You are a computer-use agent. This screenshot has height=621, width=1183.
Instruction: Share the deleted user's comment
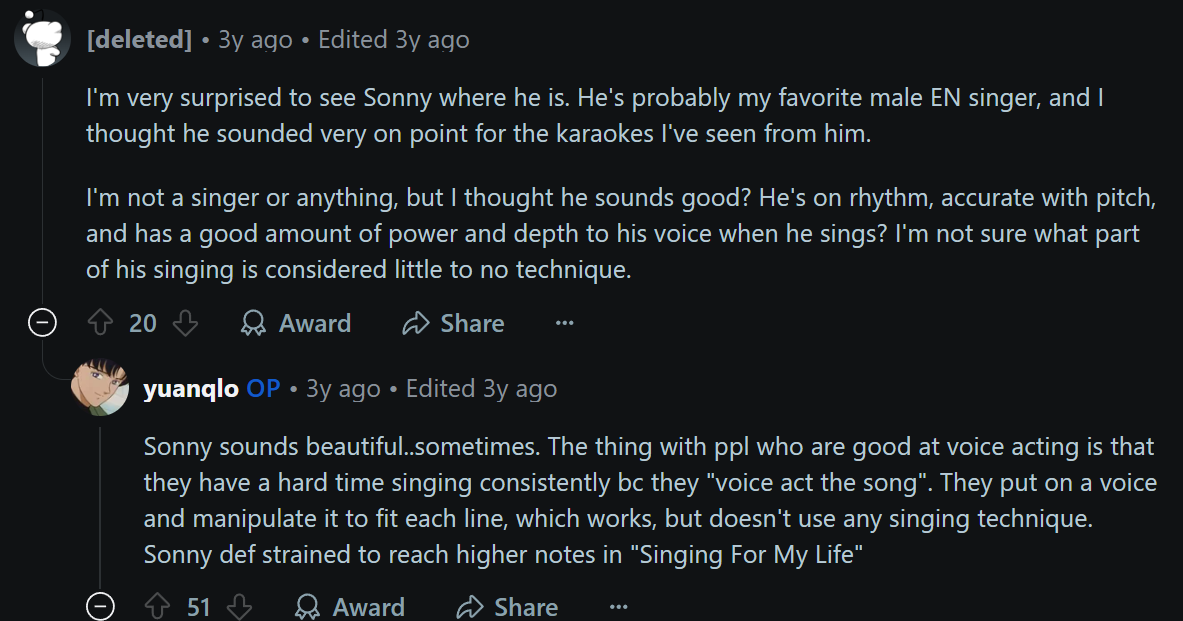[453, 323]
